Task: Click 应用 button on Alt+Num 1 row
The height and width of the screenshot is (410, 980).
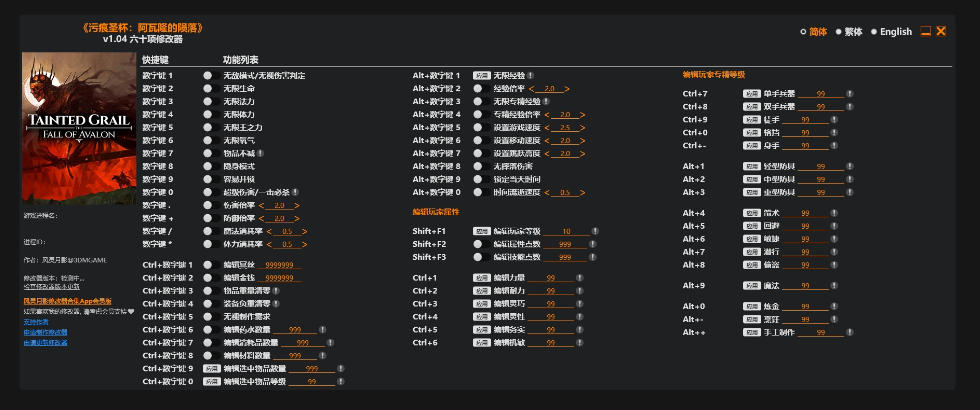Action: 481,76
